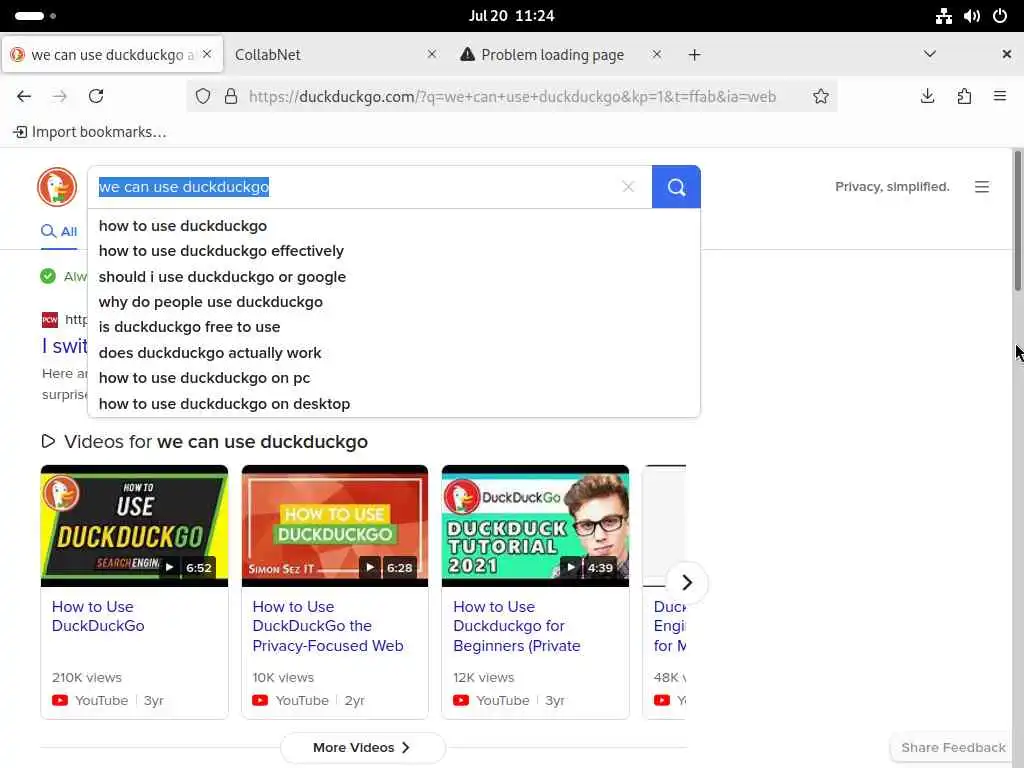
Task: Open "How to Use DuckDuckGo" video link
Action: click(x=99, y=616)
